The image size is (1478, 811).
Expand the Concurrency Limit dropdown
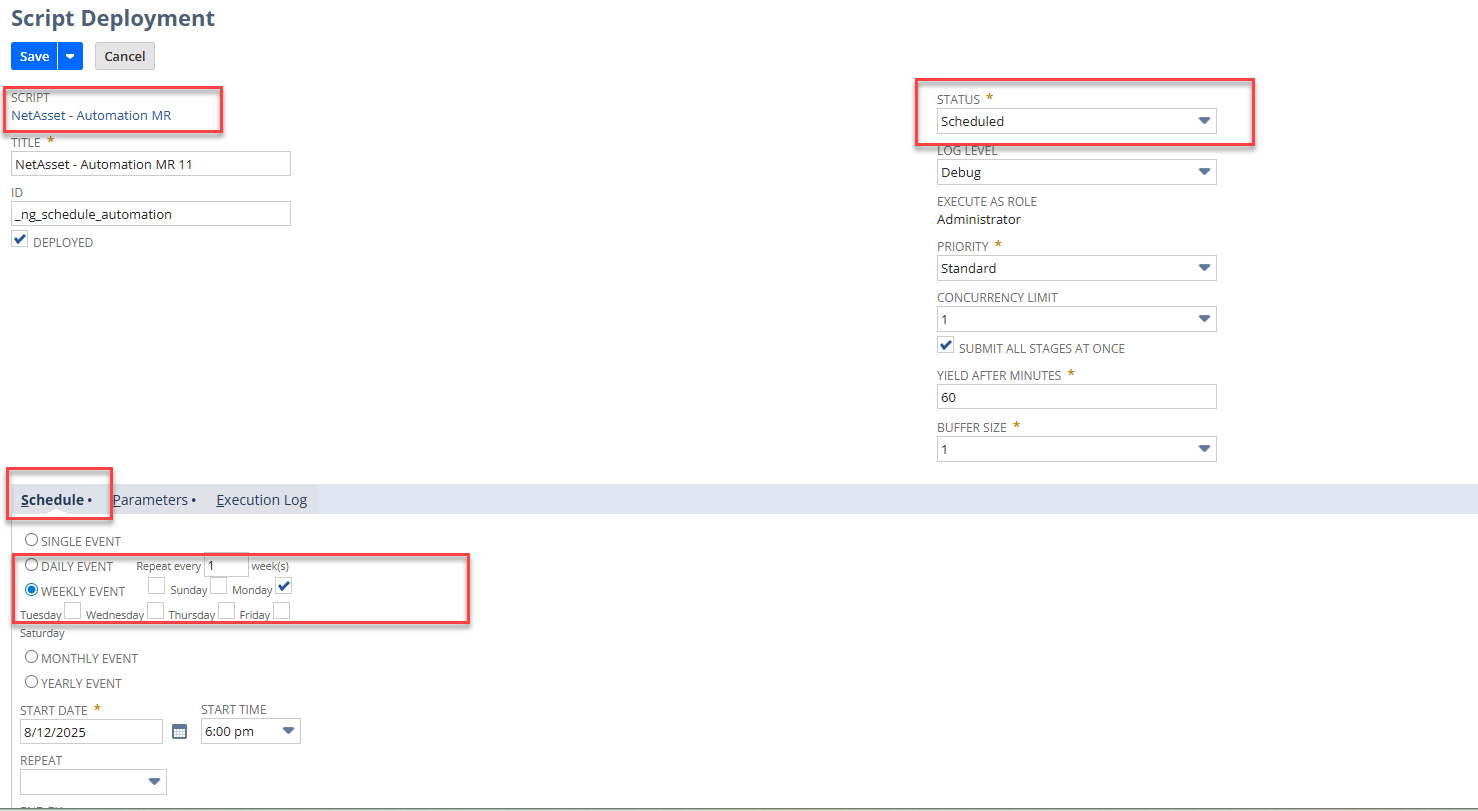tap(1076, 319)
